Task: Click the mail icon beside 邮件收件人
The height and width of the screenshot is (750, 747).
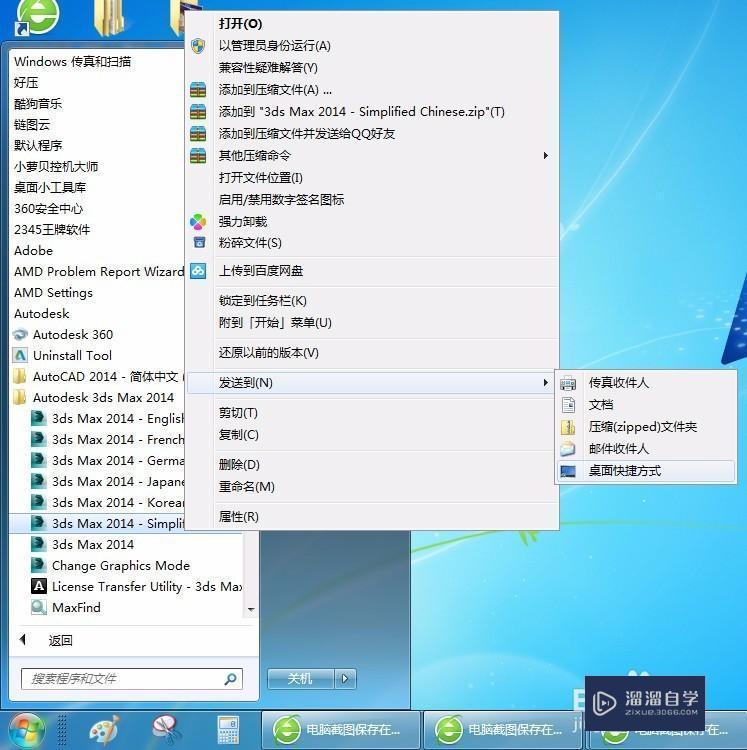Action: point(568,449)
